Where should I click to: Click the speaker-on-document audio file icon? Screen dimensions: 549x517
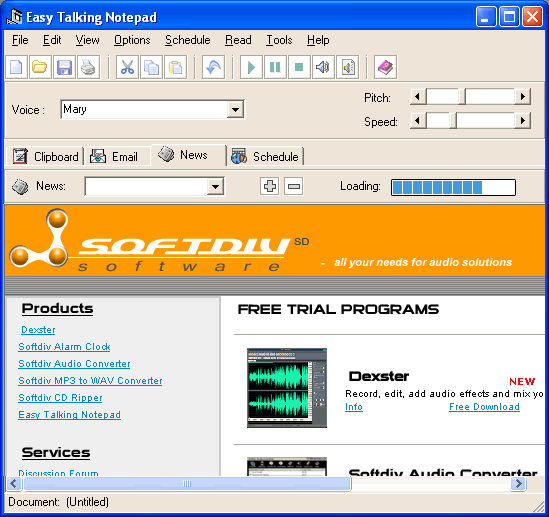point(348,67)
